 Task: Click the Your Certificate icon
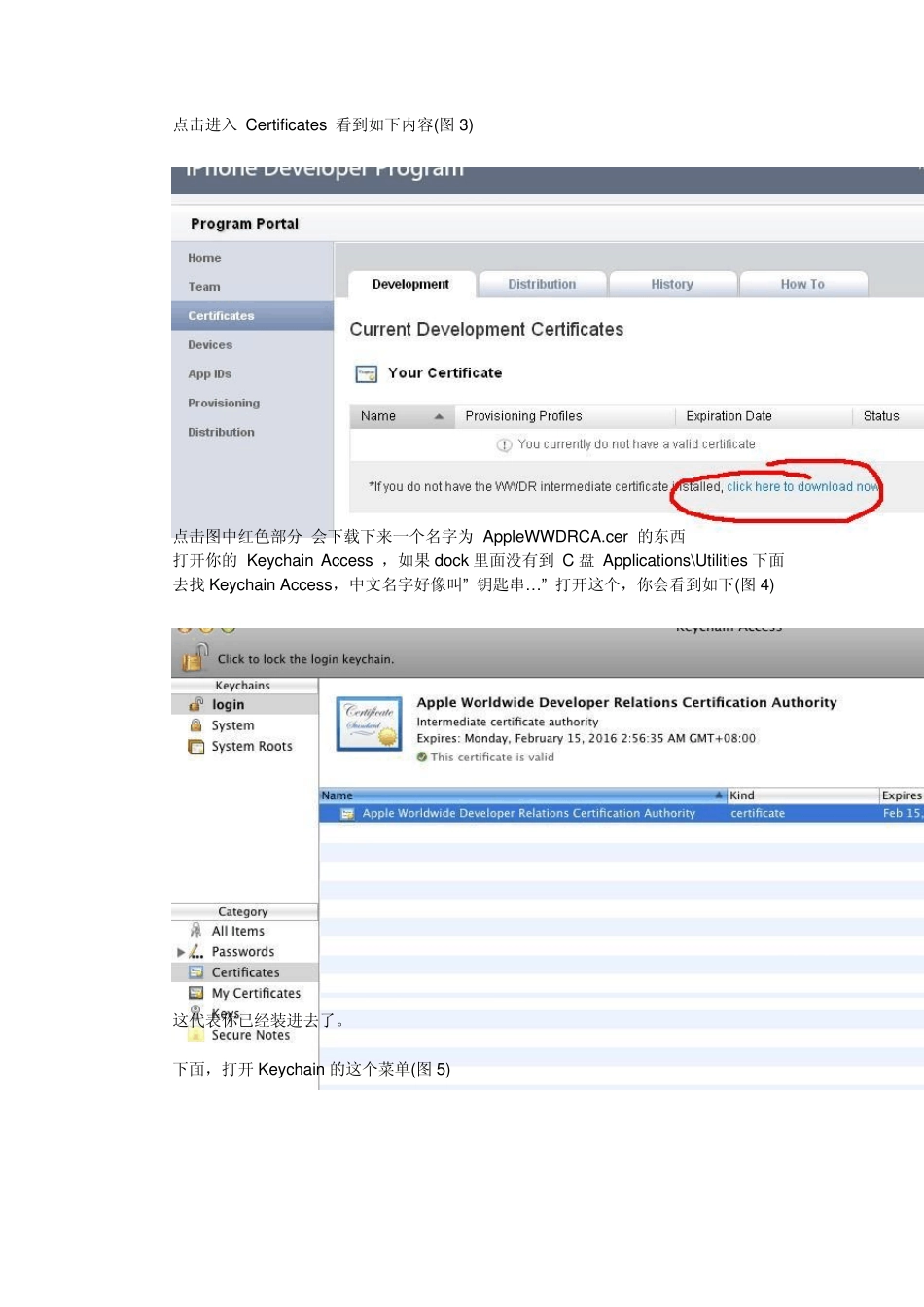coord(367,373)
